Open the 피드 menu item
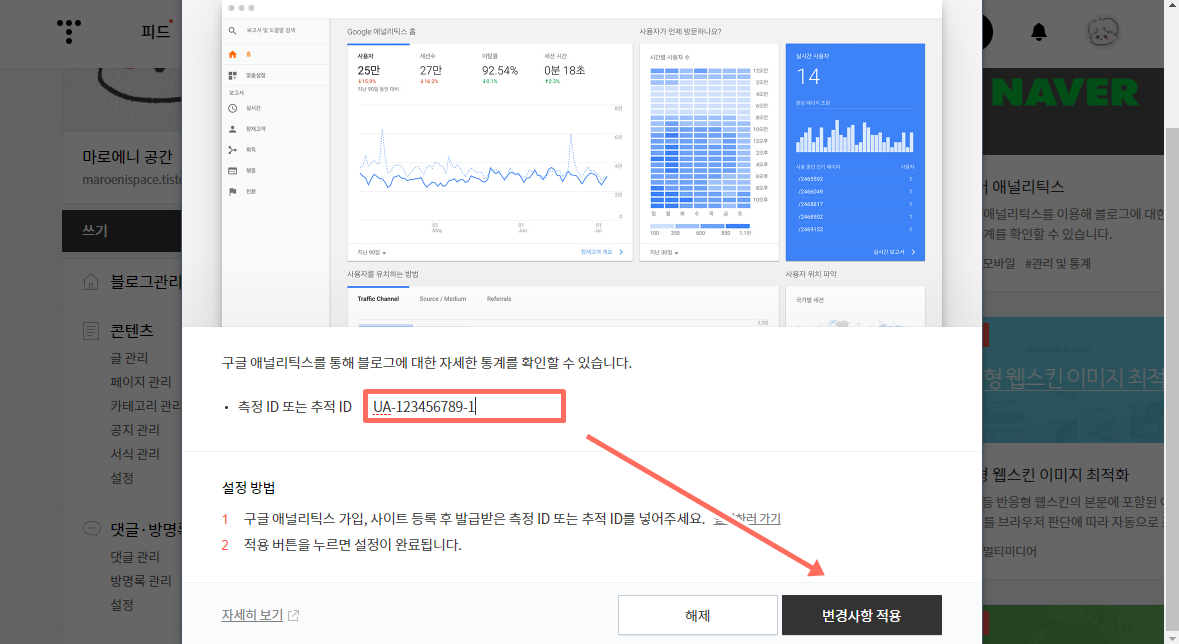 (155, 31)
